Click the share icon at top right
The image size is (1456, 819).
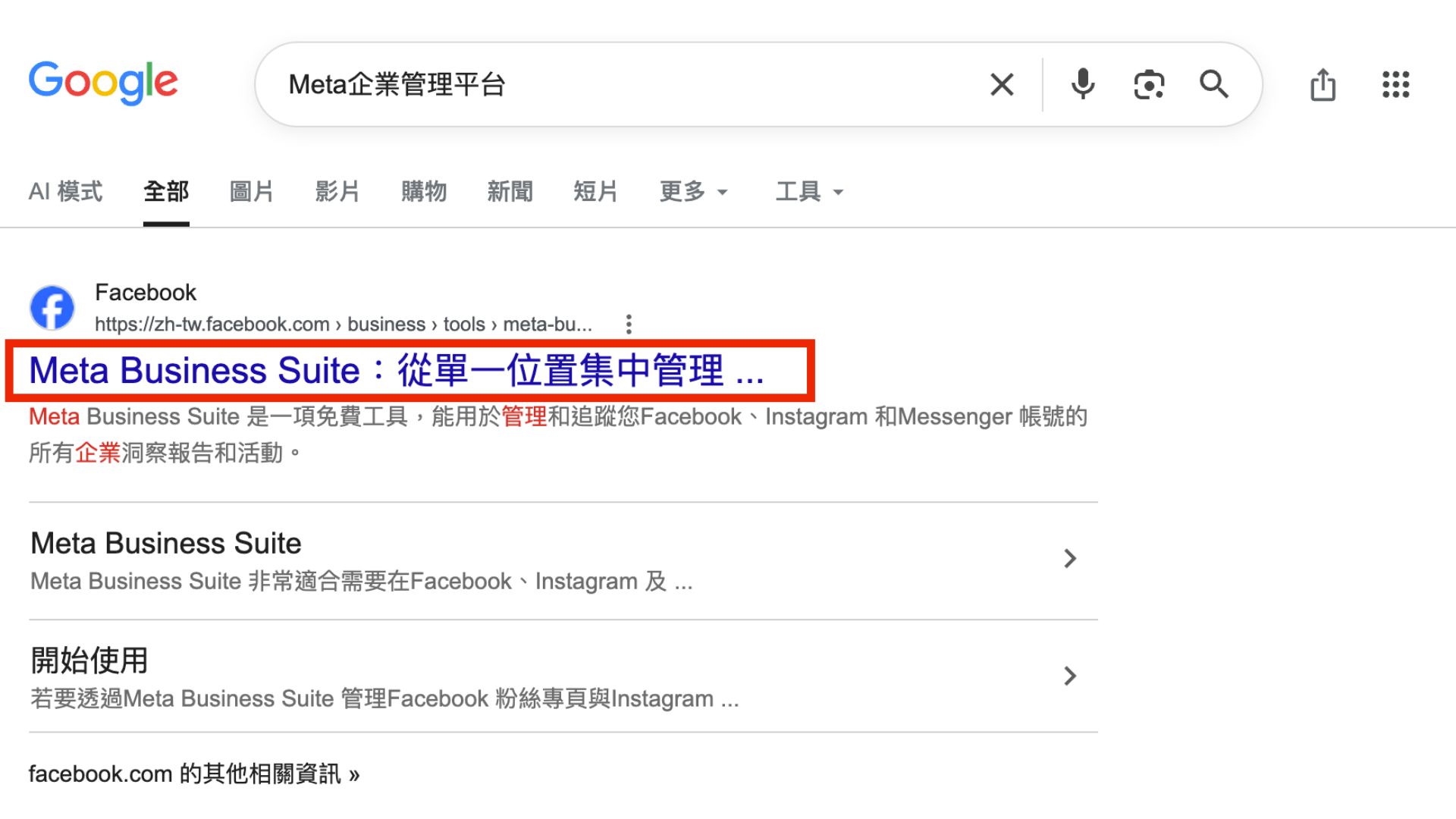tap(1323, 84)
